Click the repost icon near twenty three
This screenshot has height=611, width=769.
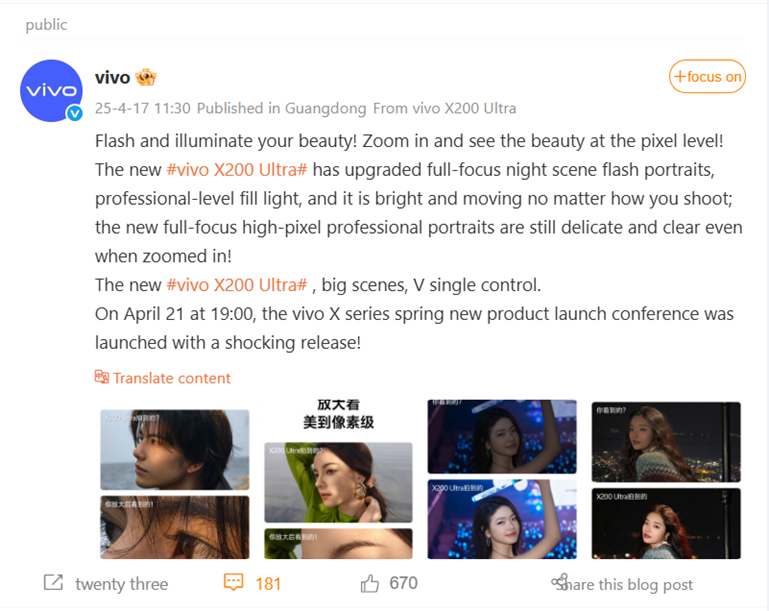(x=53, y=583)
